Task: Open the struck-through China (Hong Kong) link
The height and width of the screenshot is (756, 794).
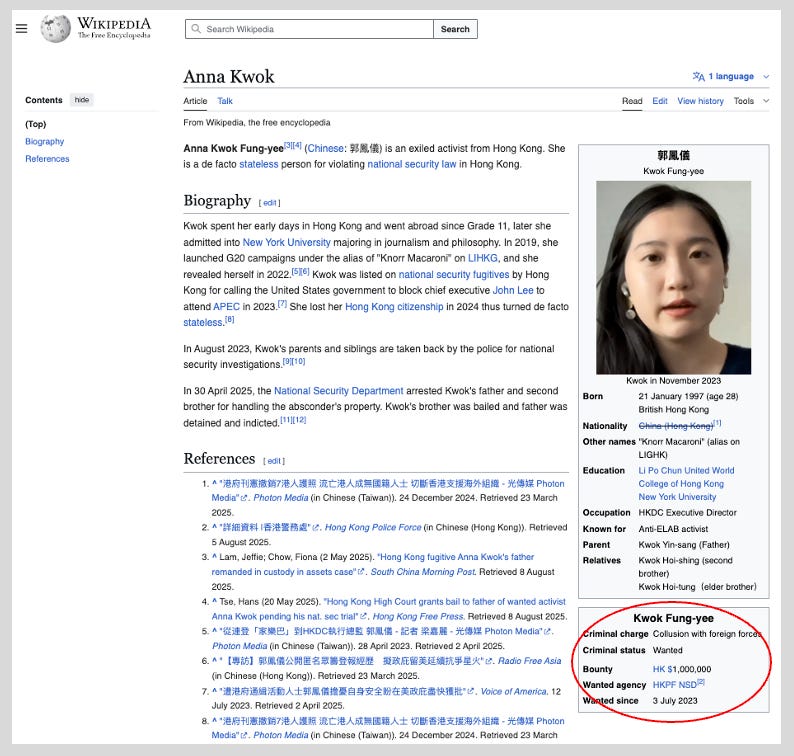Action: click(676, 426)
